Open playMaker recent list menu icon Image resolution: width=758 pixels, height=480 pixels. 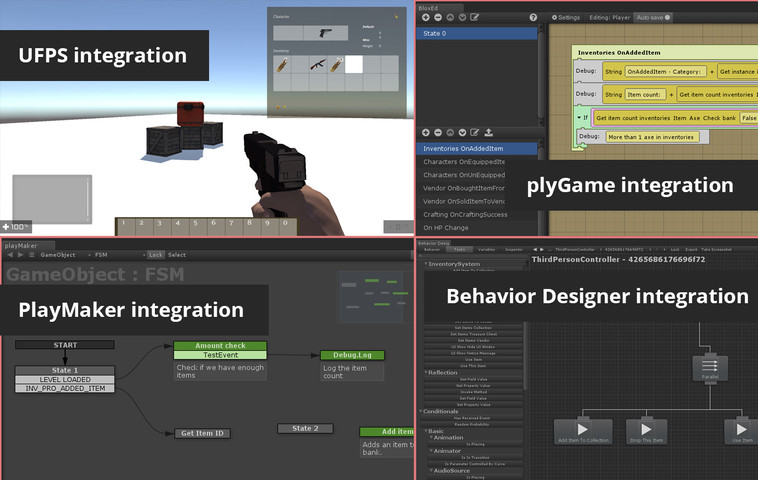tap(31, 255)
